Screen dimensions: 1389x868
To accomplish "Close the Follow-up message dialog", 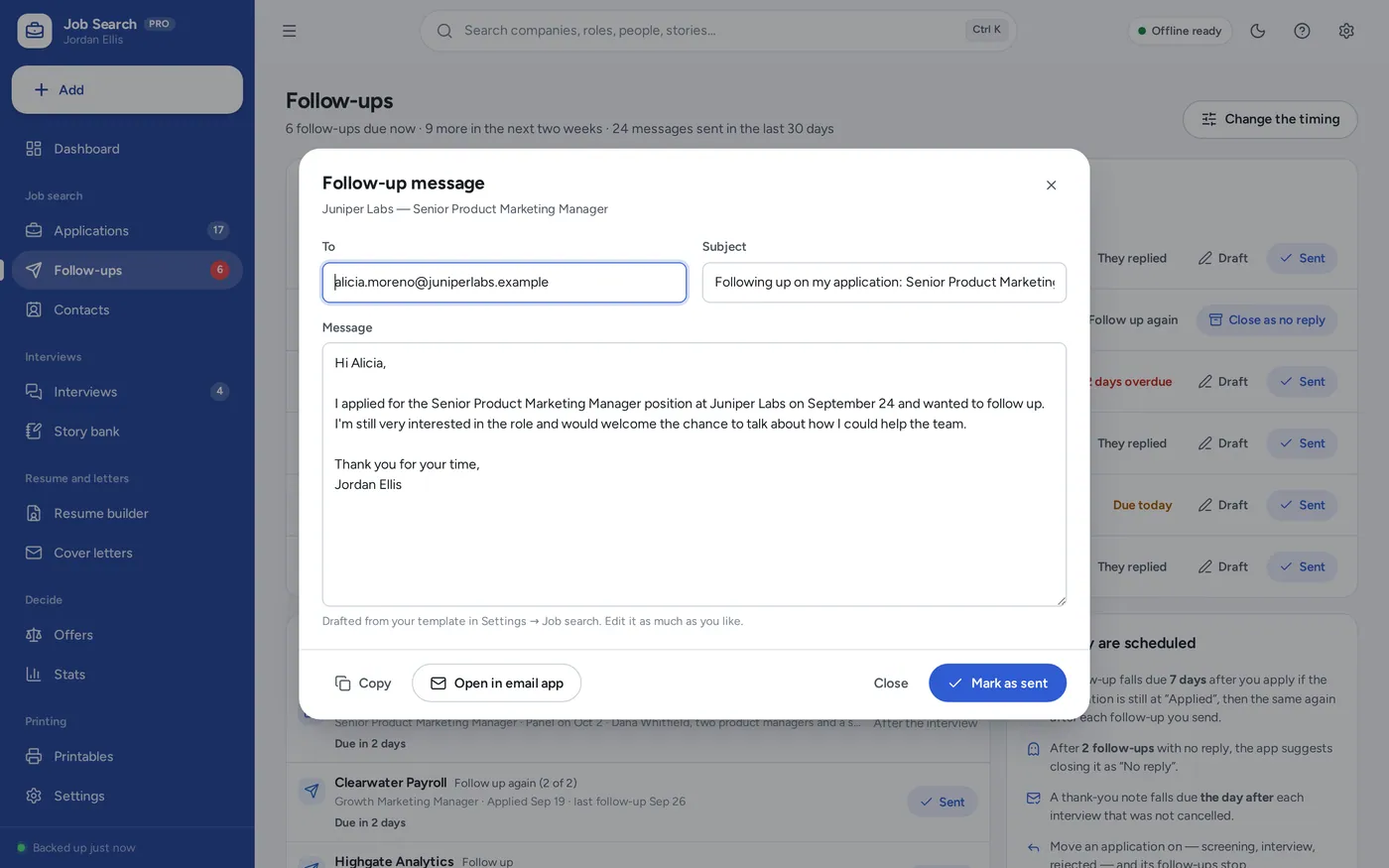I will (x=1052, y=186).
